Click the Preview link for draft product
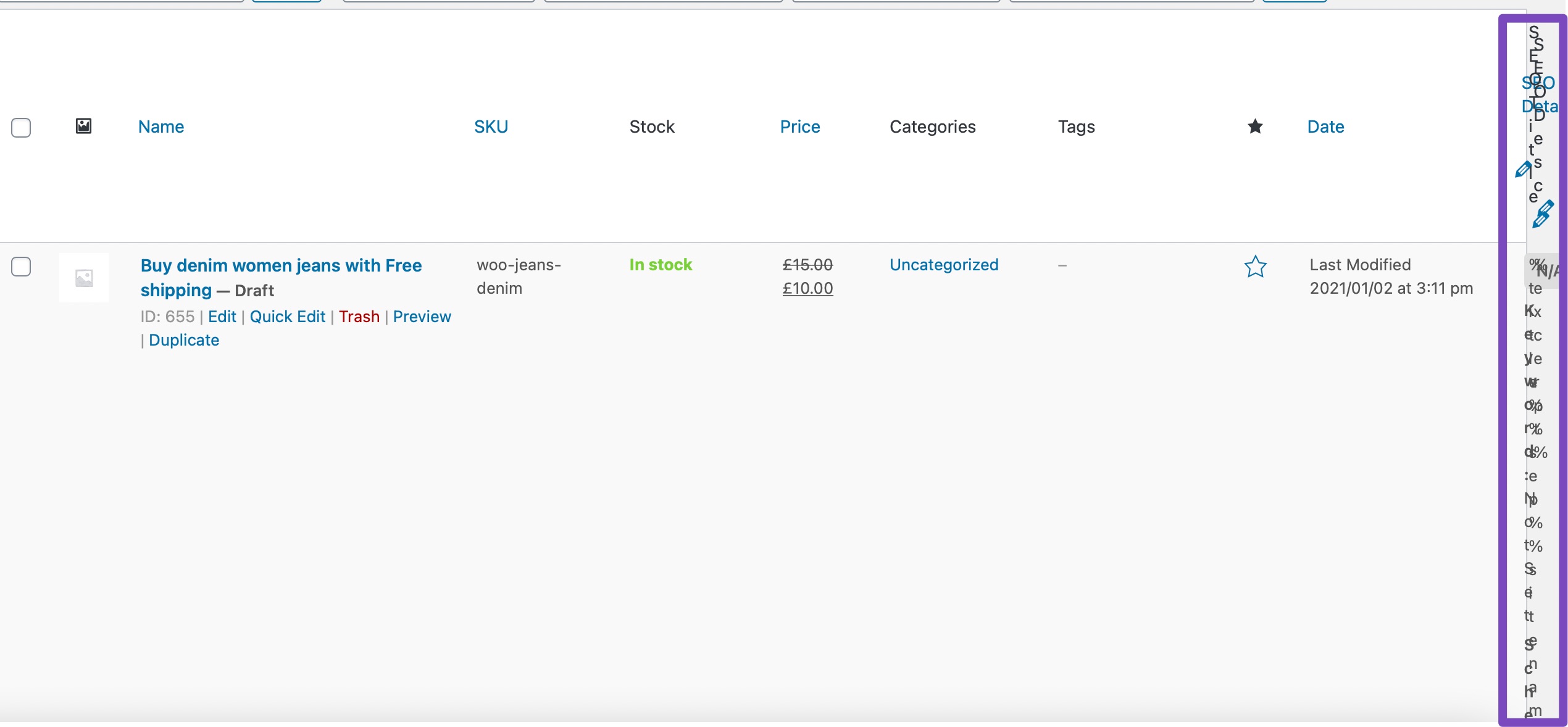The image size is (1568, 727). click(x=422, y=316)
